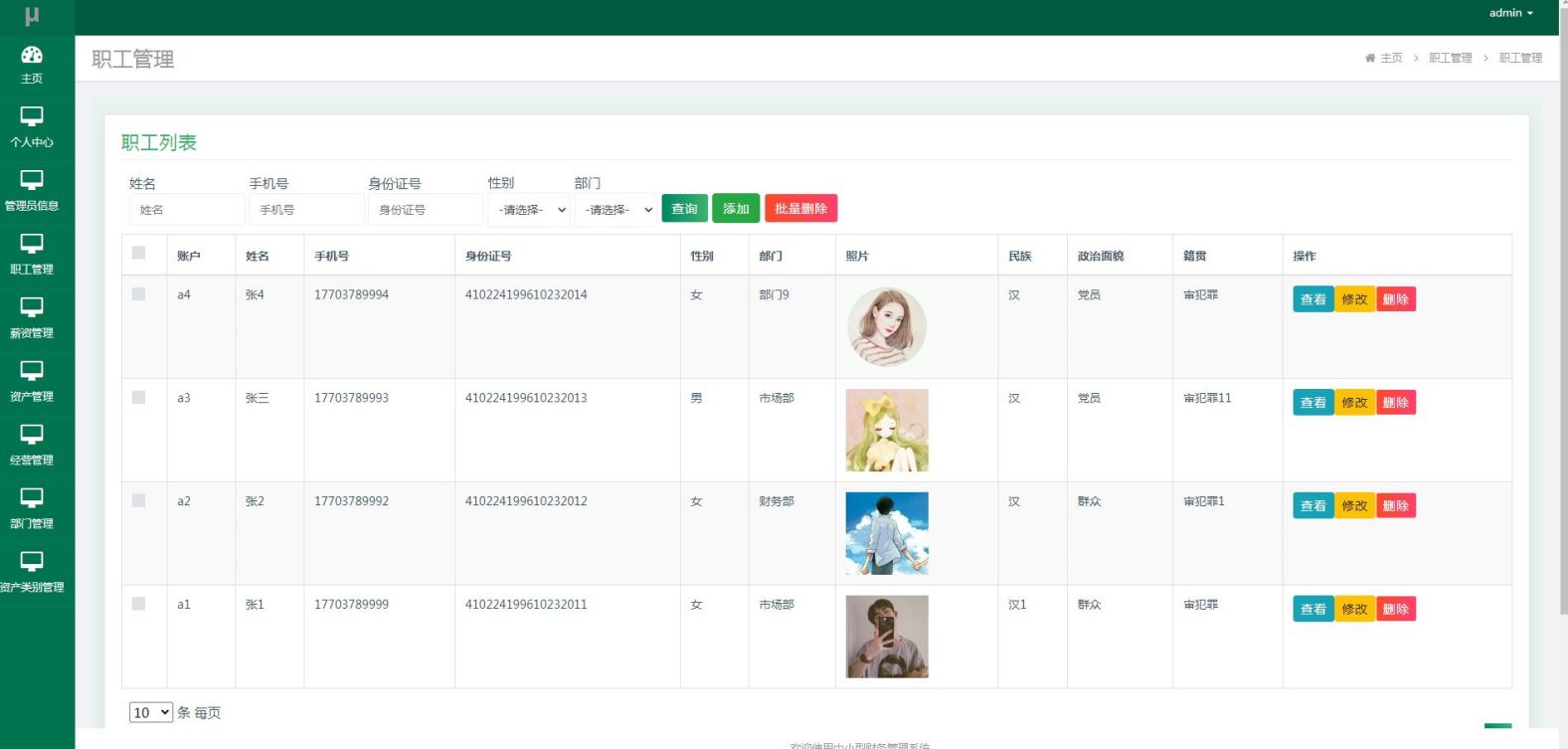
Task: Click 修改 for employee 张1
Action: tap(1354, 609)
